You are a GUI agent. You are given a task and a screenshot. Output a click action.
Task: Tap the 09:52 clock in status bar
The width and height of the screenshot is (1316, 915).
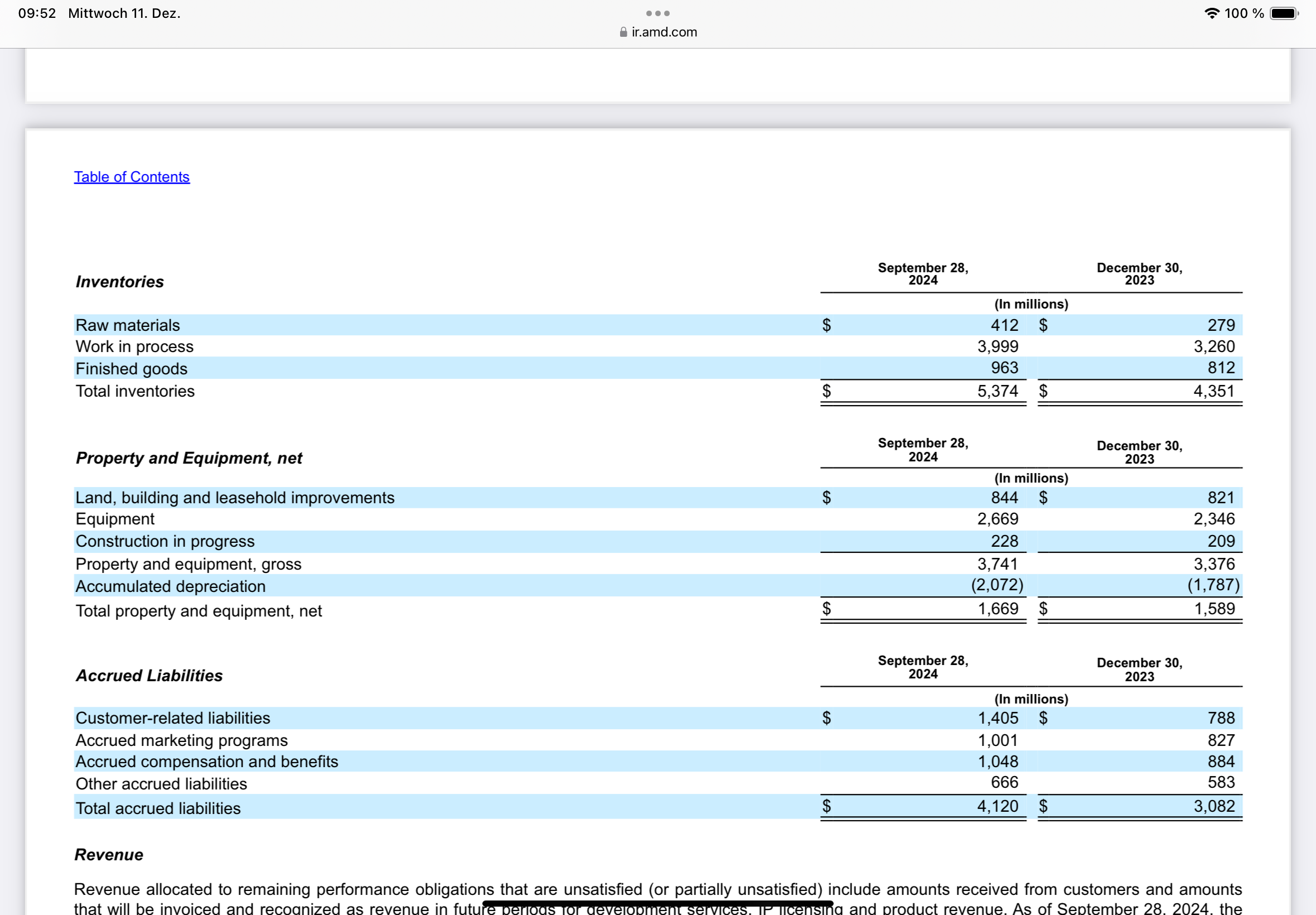pyautogui.click(x=37, y=13)
